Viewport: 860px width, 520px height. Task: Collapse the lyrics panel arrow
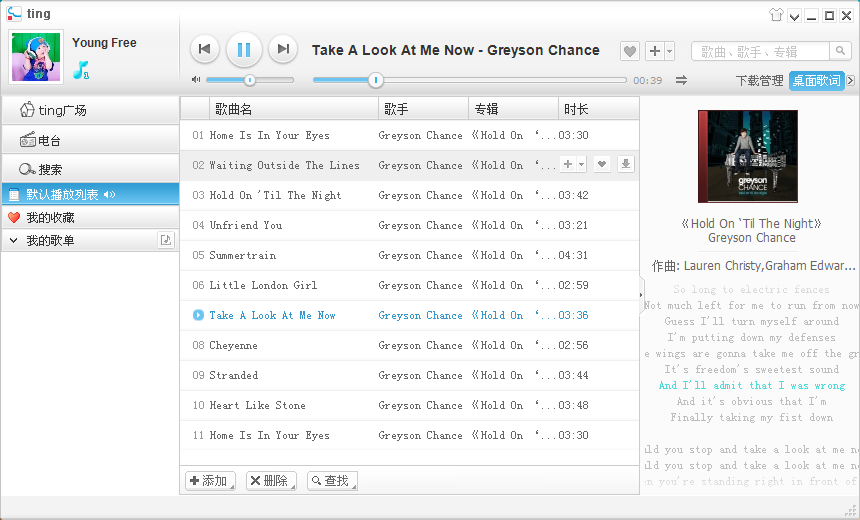coord(641,295)
